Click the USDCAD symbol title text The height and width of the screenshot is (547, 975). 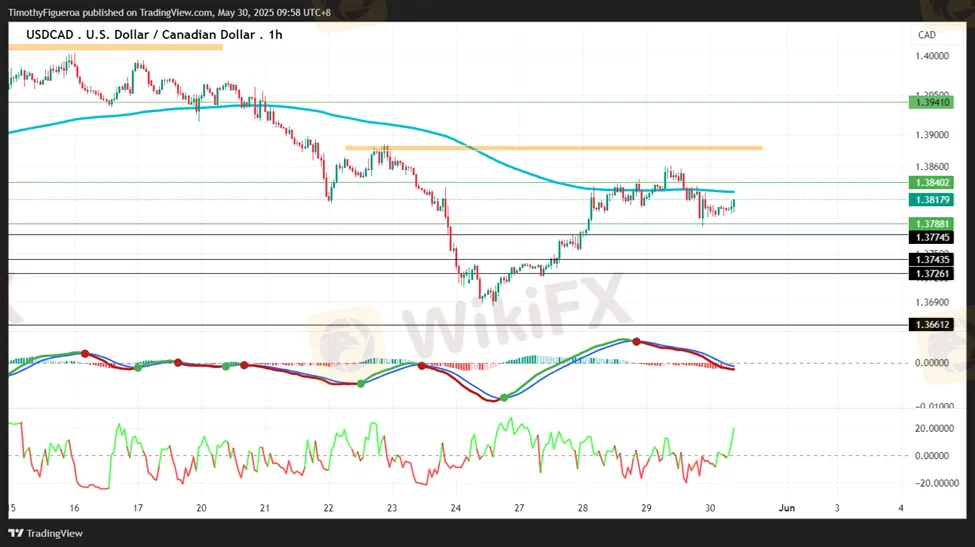(x=146, y=35)
